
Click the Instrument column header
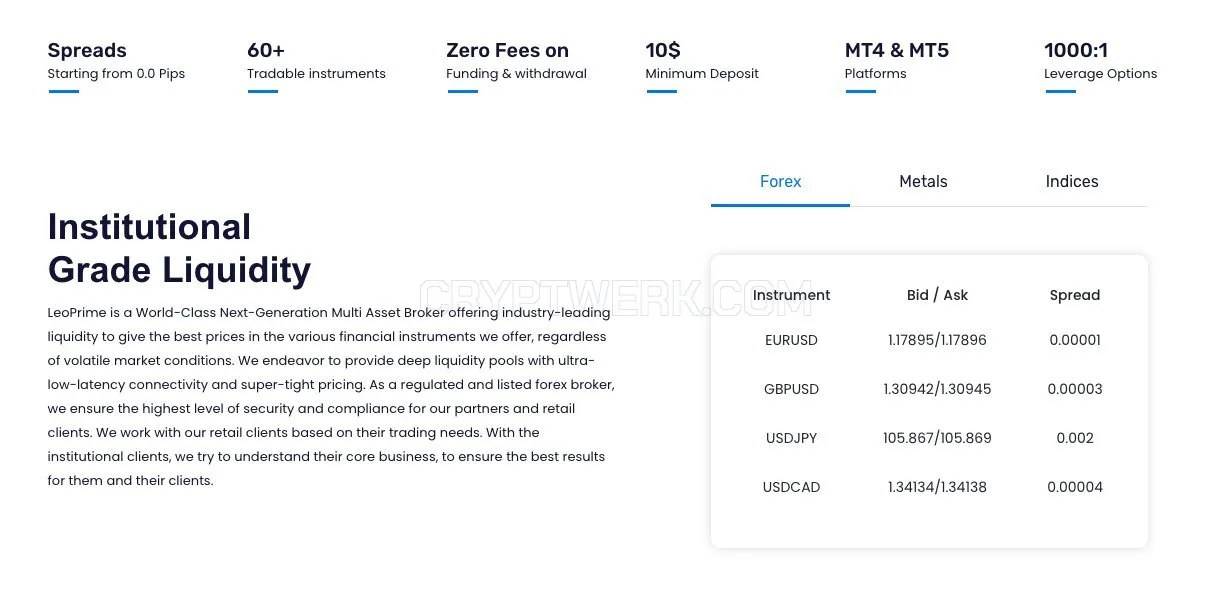pos(791,295)
